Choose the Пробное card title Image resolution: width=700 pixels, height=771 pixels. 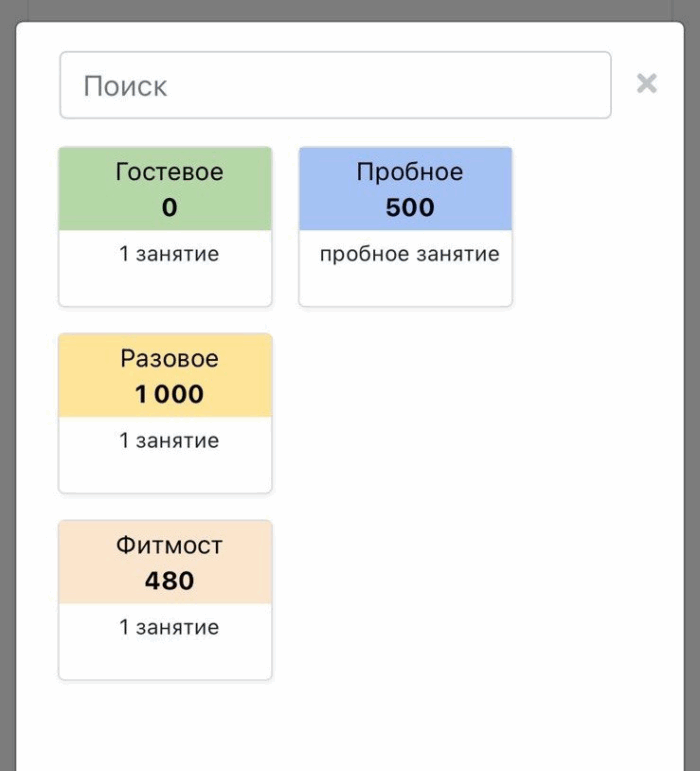[x=409, y=172]
